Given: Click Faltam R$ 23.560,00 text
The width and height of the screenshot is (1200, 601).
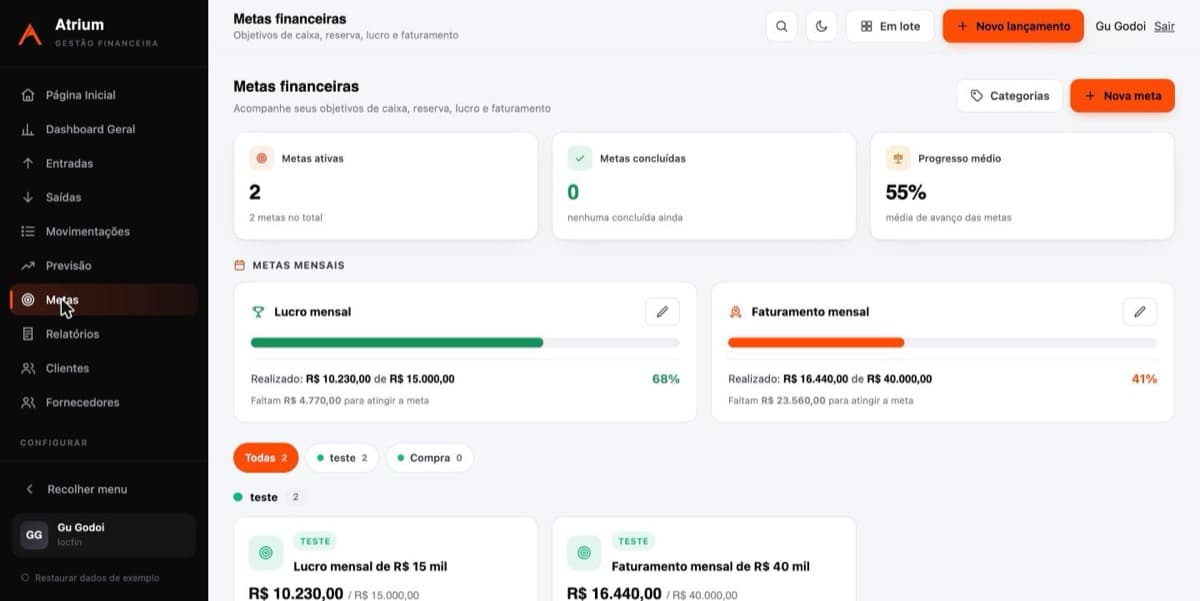Looking at the screenshot, I should click(821, 400).
